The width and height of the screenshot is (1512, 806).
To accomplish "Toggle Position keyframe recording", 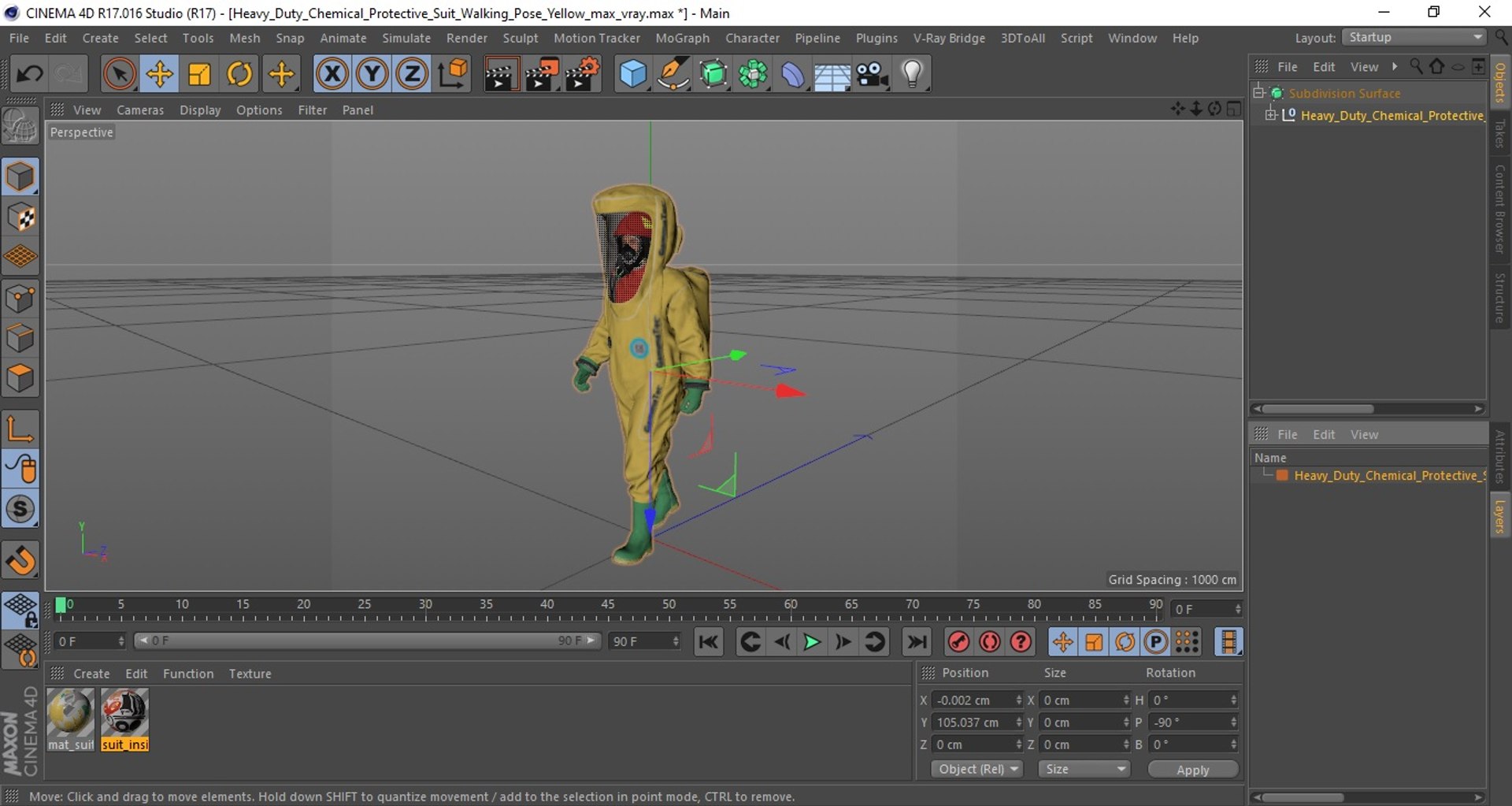I will click(1062, 642).
